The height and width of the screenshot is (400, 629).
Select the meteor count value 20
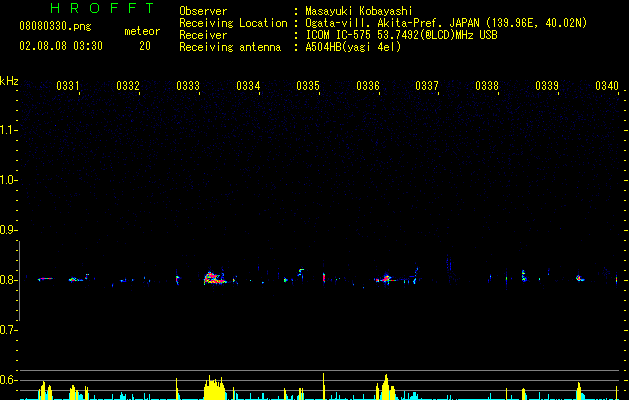point(145,46)
